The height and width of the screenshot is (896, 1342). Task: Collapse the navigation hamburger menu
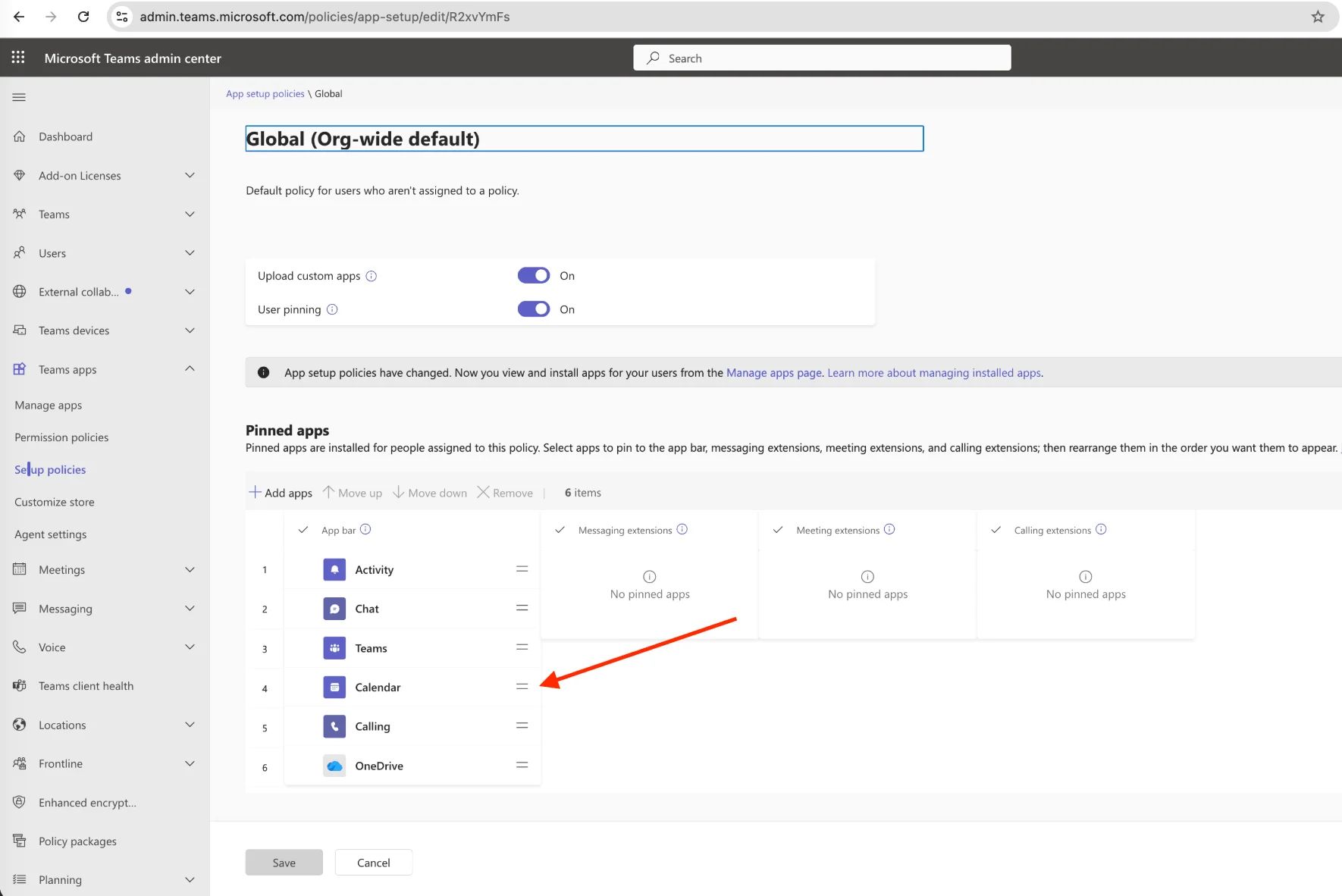point(19,97)
